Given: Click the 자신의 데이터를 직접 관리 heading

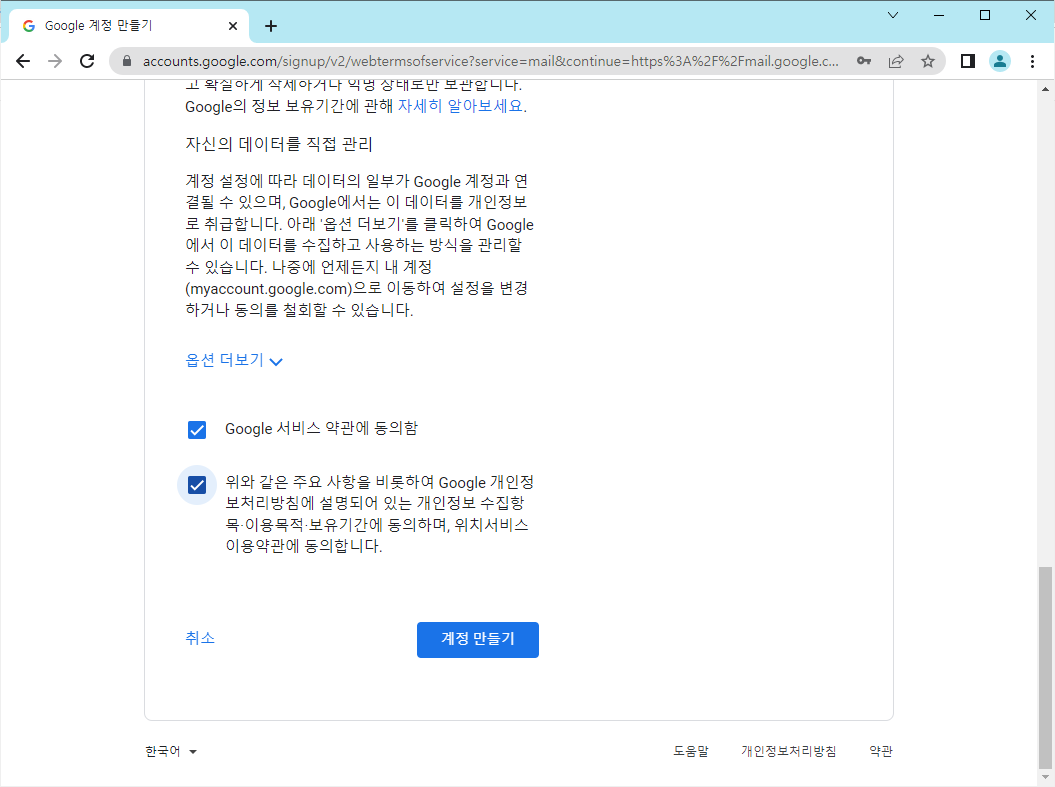Looking at the screenshot, I should [x=279, y=144].
